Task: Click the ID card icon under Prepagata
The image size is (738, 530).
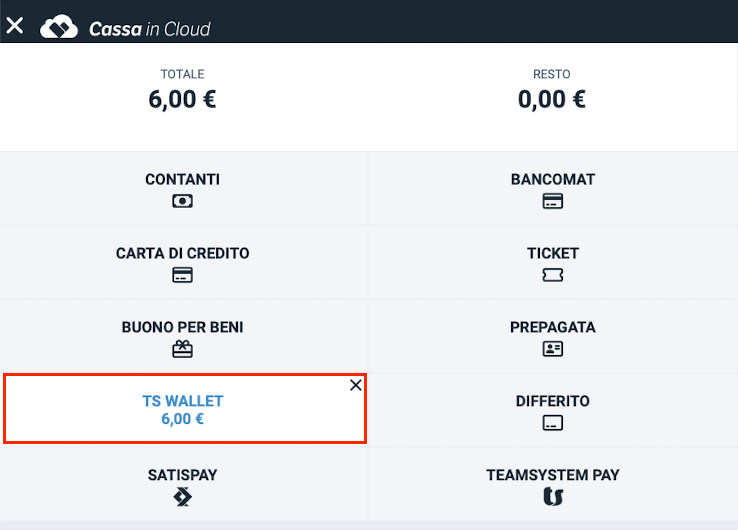Action: [x=552, y=349]
